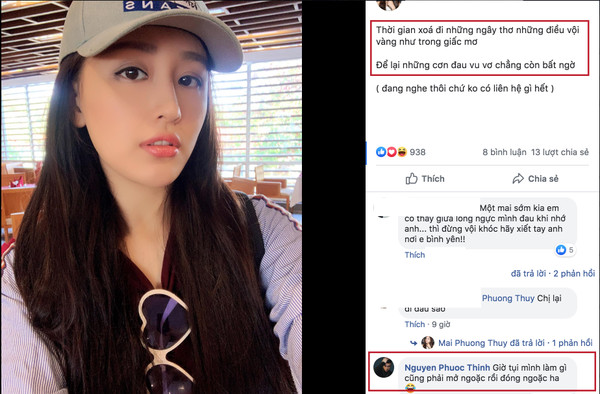Image resolution: width=600 pixels, height=394 pixels.
Task: Click the red heart reaction emoji
Action: coord(391,152)
